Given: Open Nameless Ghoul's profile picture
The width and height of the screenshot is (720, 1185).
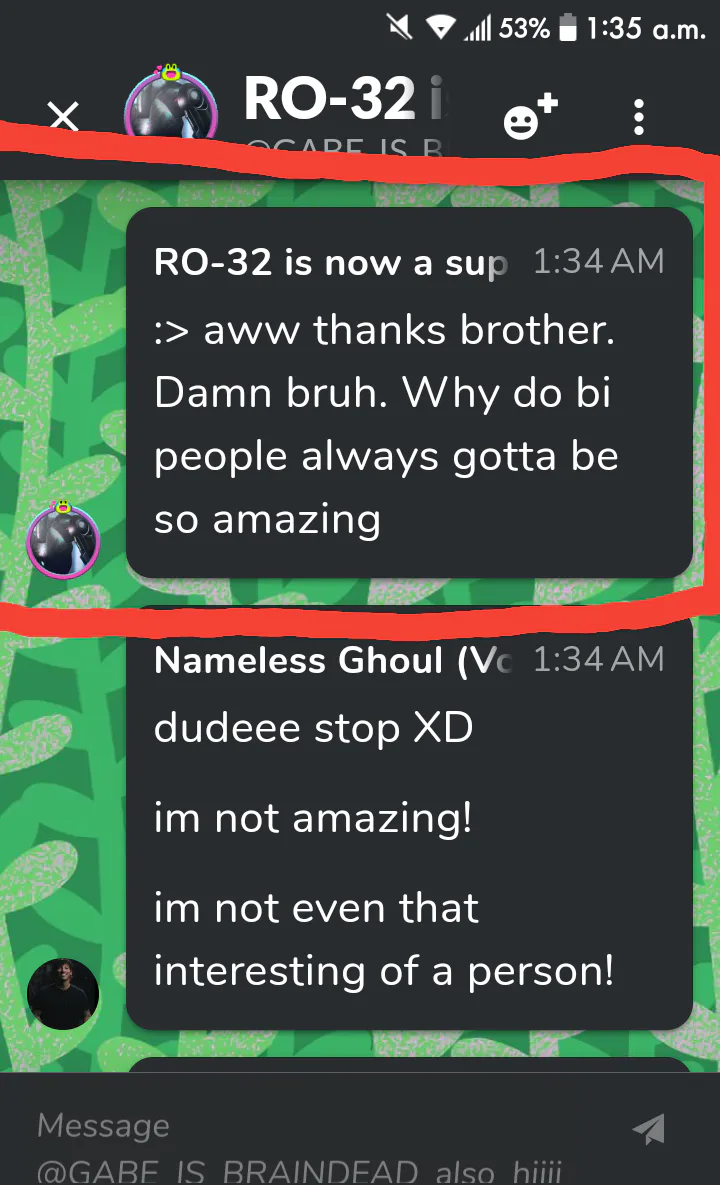Looking at the screenshot, I should tap(63, 994).
